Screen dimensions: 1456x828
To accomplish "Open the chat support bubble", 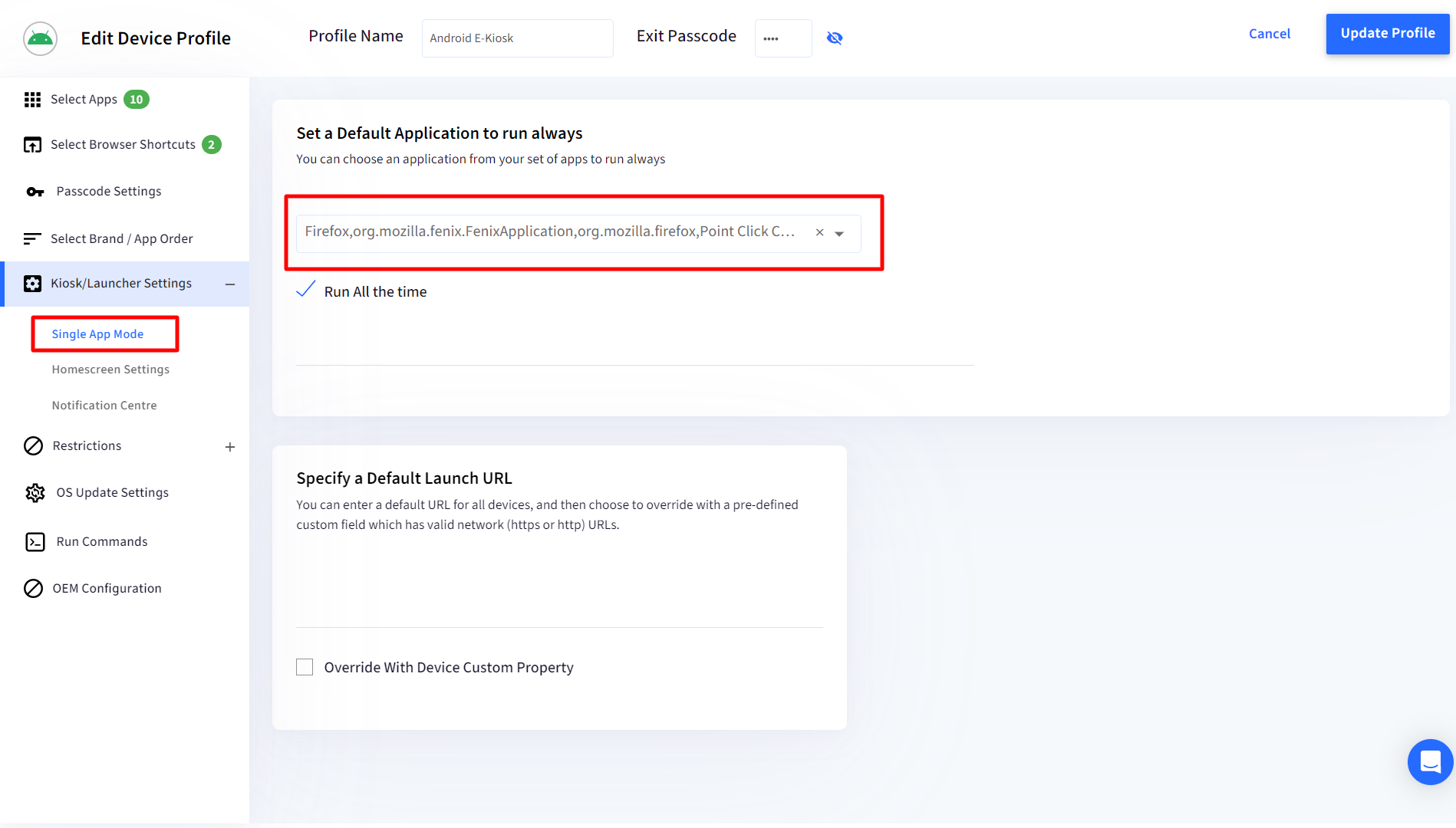I will 1430,762.
